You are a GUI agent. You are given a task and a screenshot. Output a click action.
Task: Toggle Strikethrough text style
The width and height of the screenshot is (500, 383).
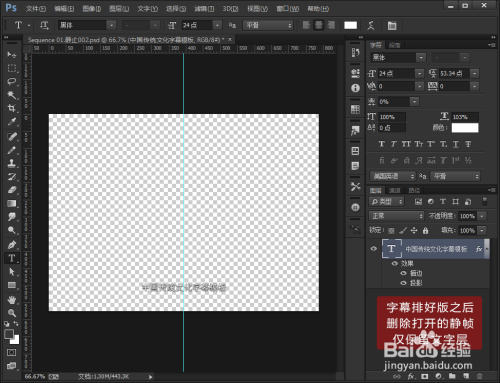[x=468, y=144]
